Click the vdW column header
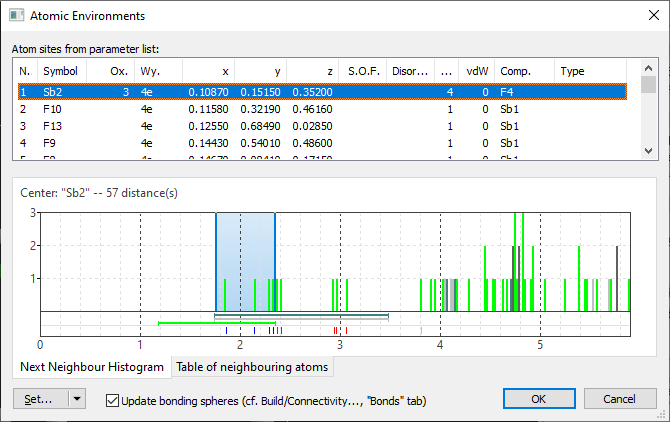Screen dimensions: 670x422 coord(476,72)
